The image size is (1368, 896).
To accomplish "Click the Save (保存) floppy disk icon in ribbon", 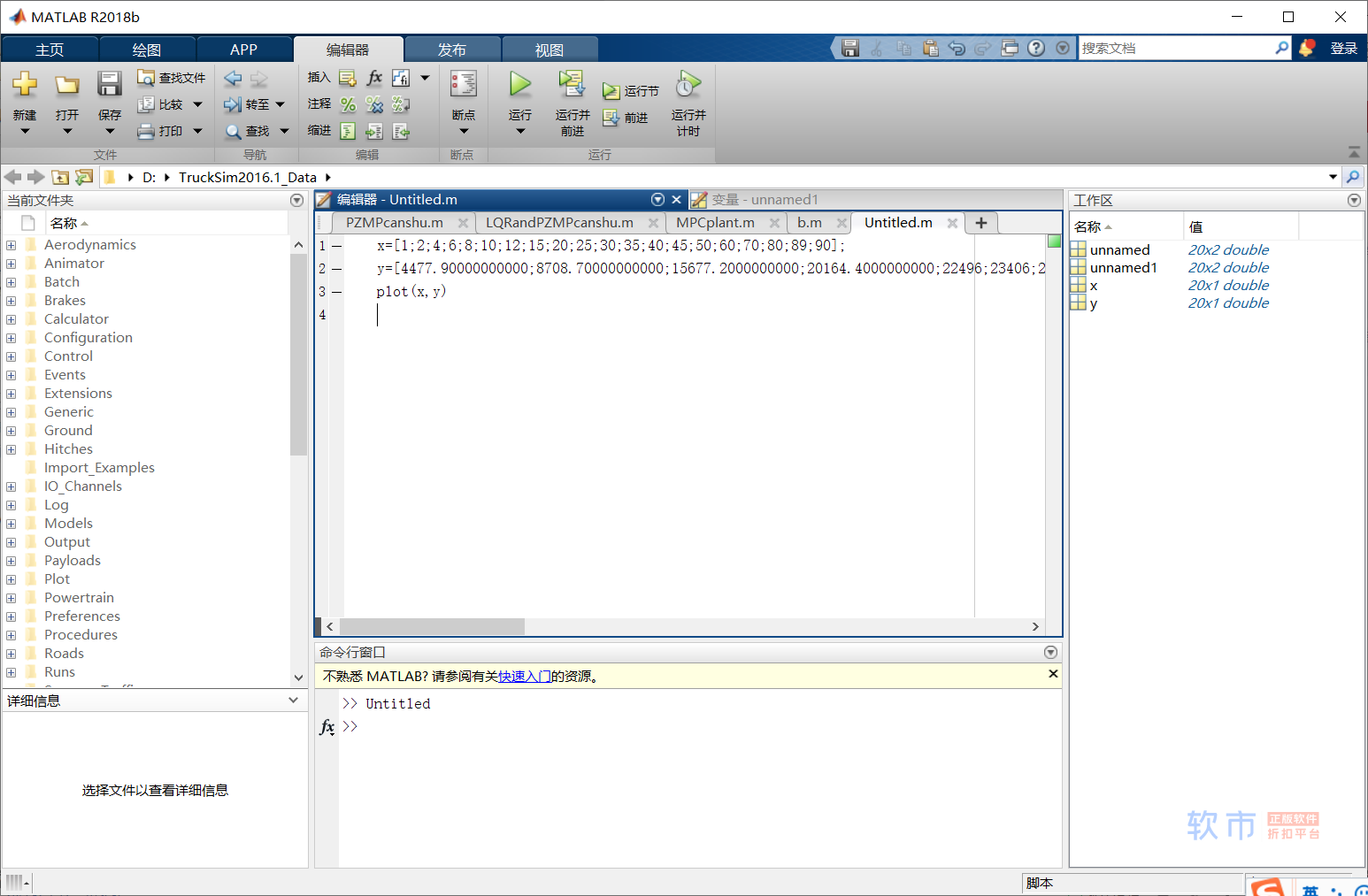I will (109, 84).
